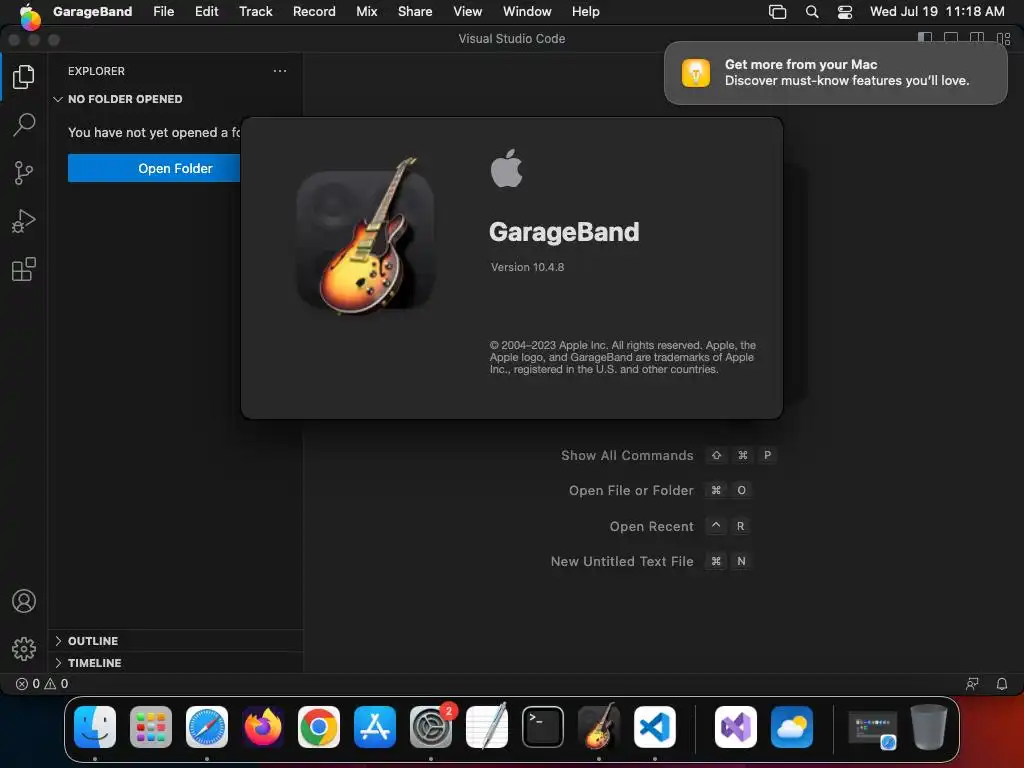1024x768 pixels.
Task: Open the Edit menu
Action: pos(206,11)
